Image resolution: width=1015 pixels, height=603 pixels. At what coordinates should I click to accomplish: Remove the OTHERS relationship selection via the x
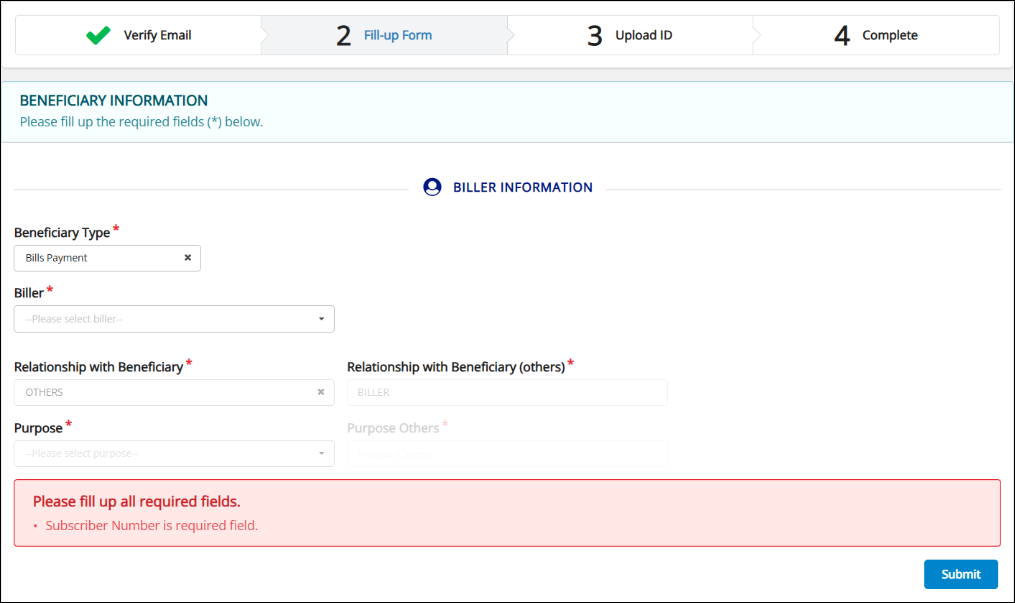coord(321,392)
